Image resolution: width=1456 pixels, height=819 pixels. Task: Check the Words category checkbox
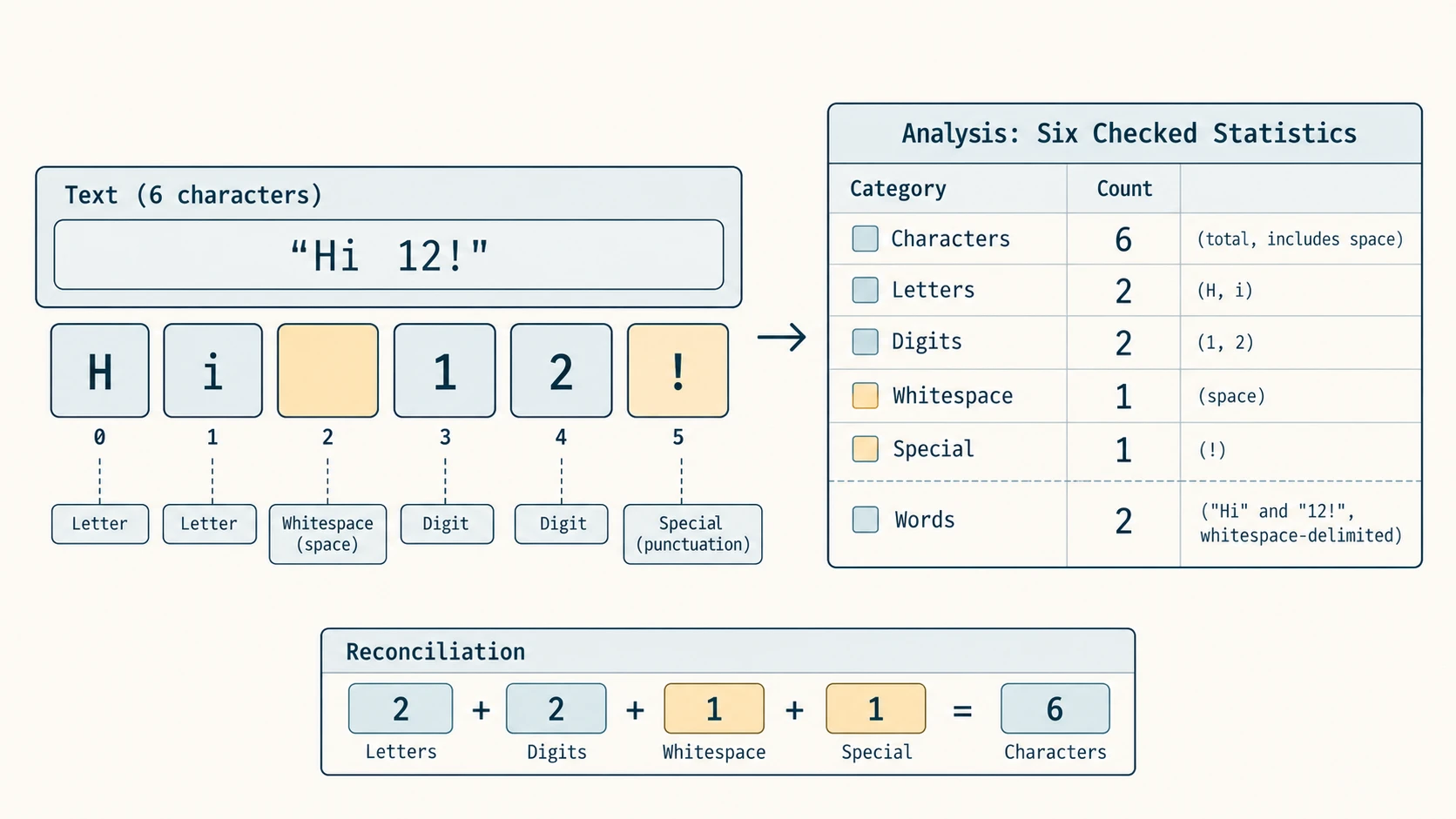click(865, 520)
